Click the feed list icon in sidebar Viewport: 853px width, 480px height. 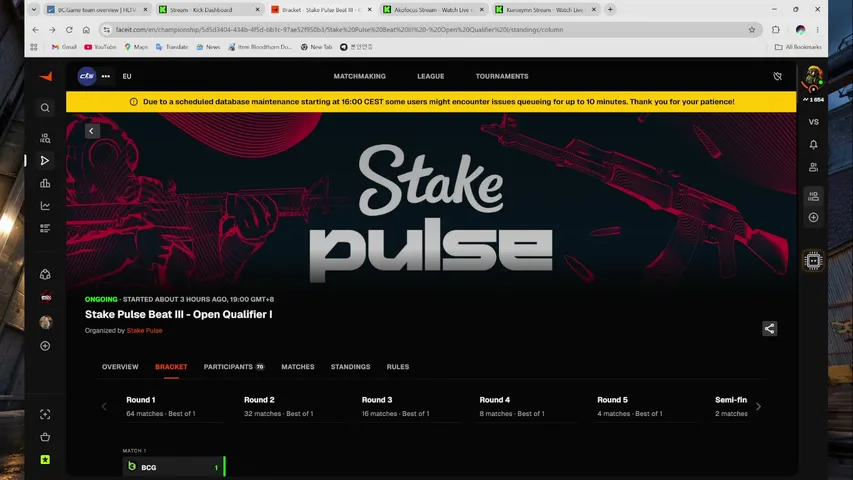click(45, 228)
